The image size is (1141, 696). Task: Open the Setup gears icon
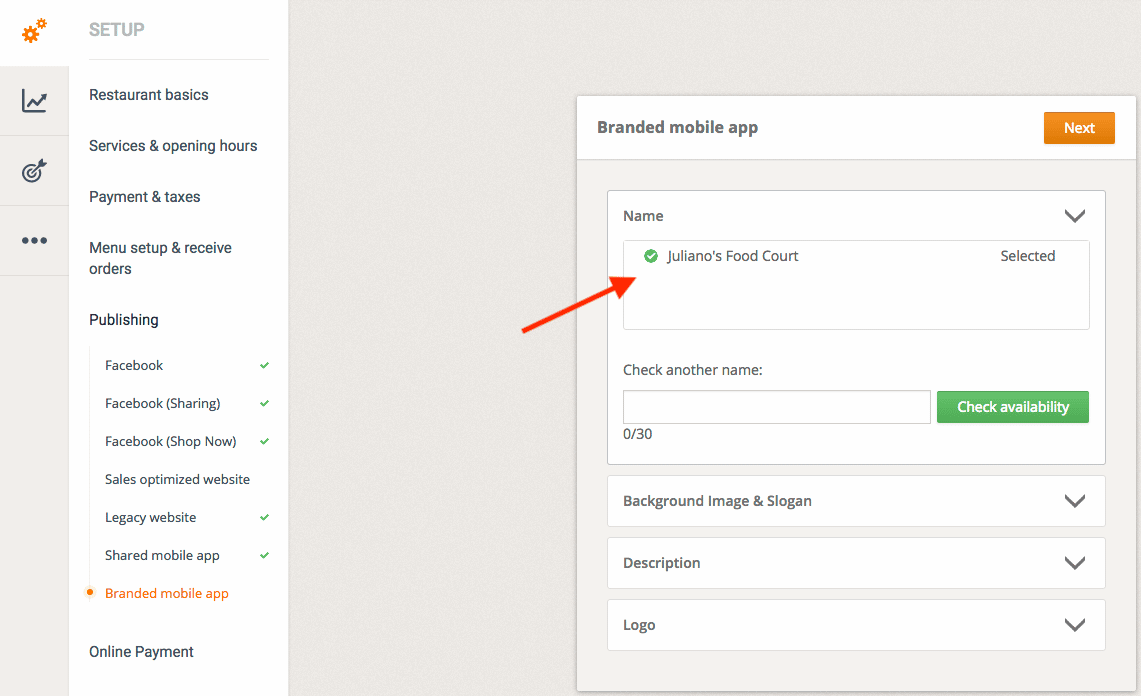tap(34, 31)
